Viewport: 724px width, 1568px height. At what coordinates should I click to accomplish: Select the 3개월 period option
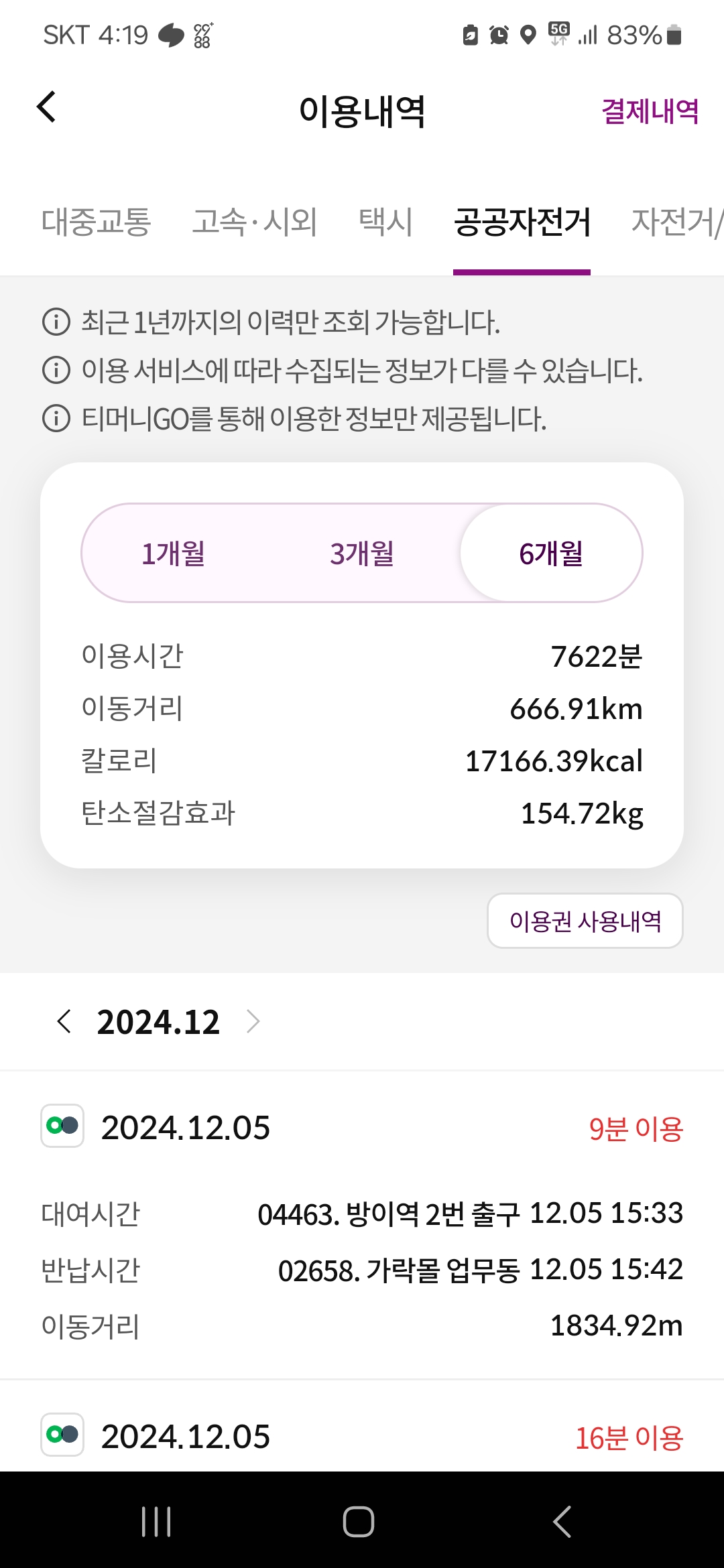point(362,553)
